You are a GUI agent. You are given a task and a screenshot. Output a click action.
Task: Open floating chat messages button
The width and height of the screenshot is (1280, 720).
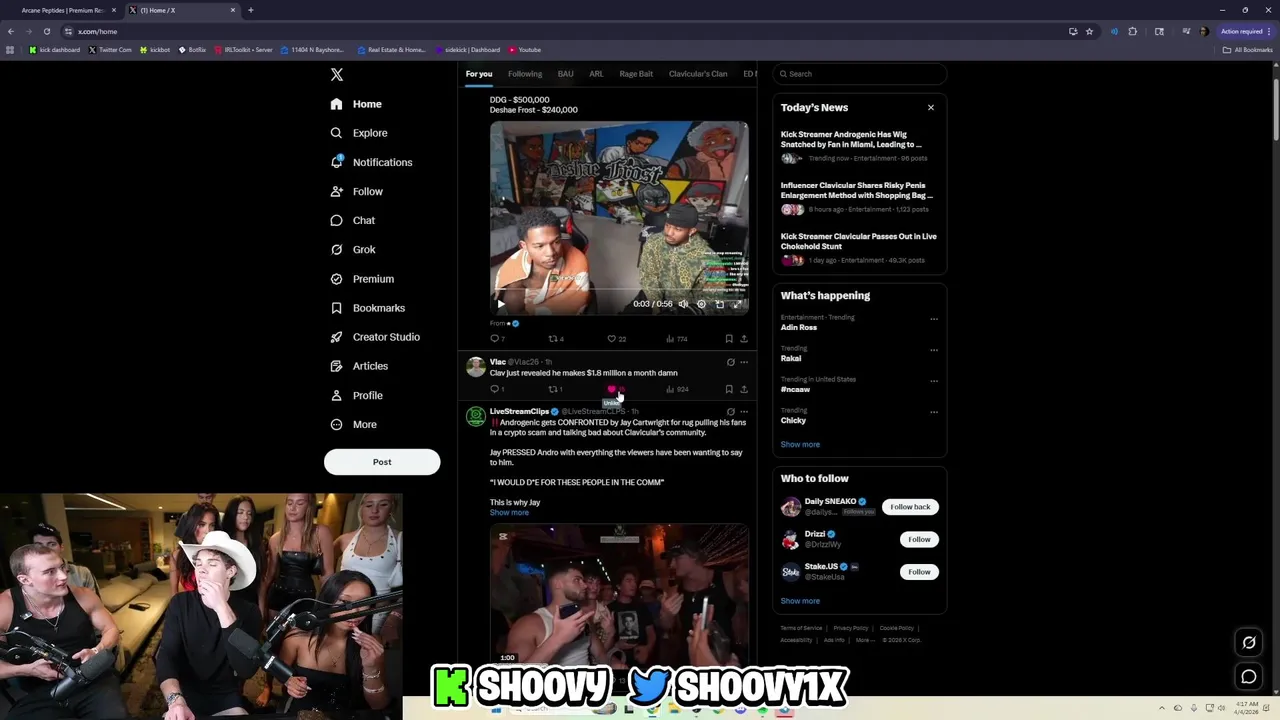pyautogui.click(x=1249, y=677)
